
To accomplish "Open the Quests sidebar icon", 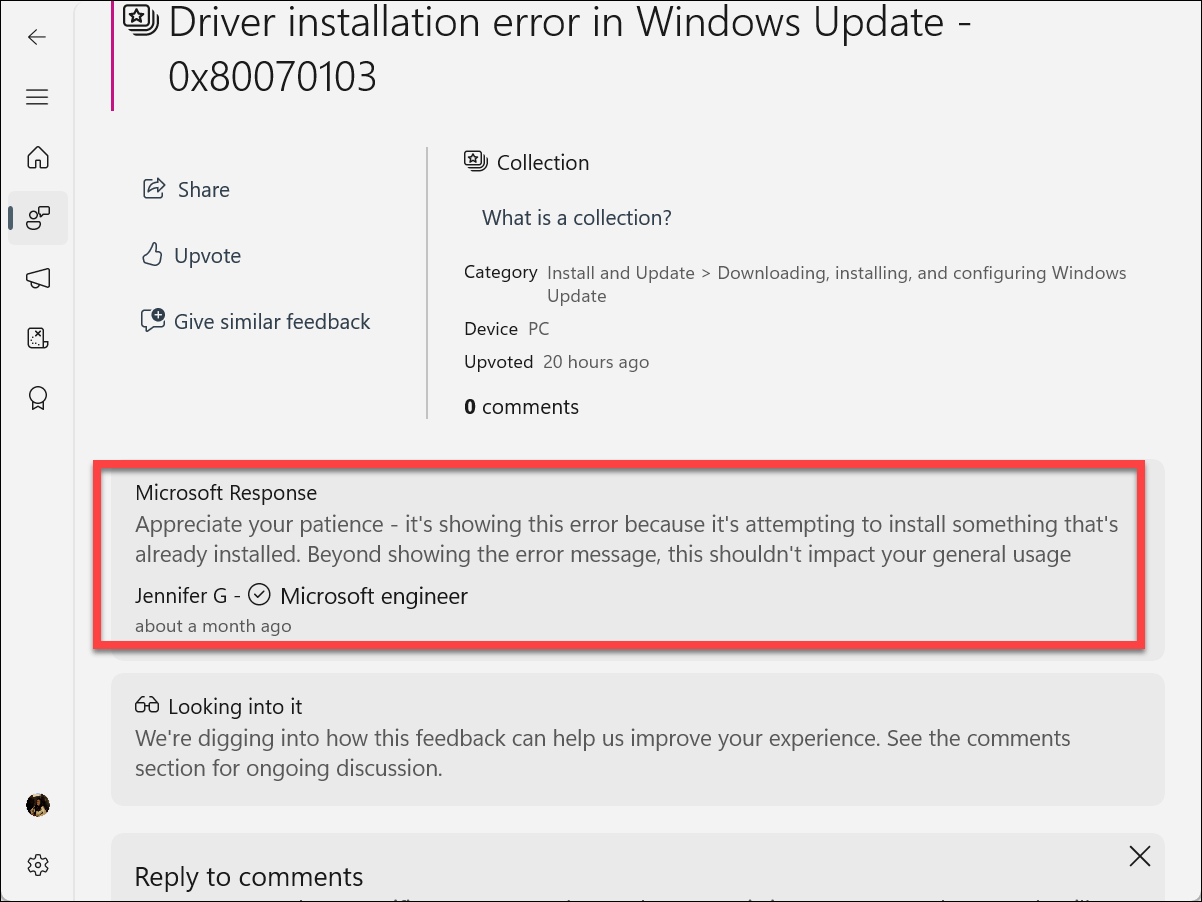I will (x=37, y=338).
